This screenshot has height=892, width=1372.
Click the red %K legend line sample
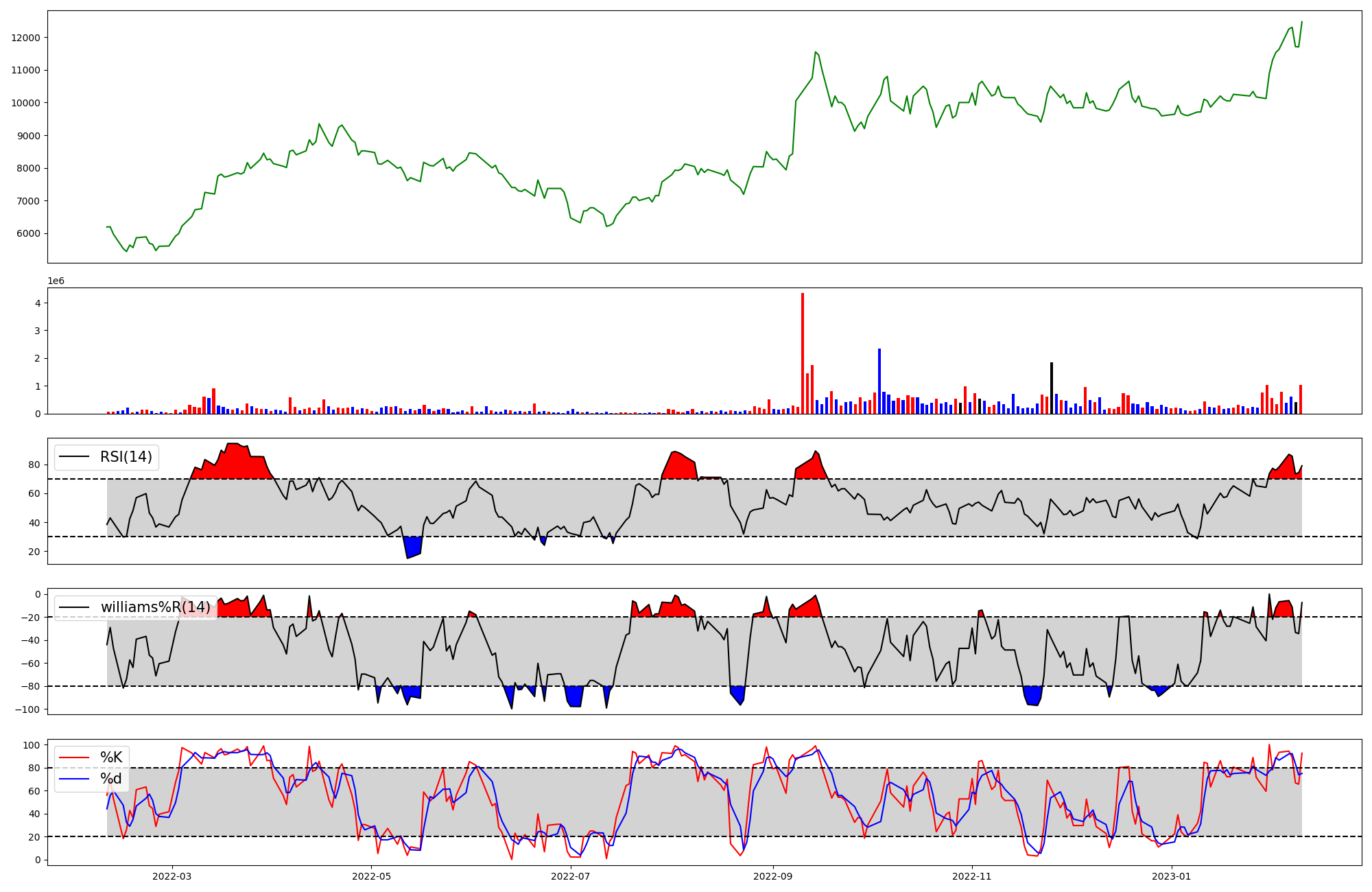pyautogui.click(x=74, y=758)
